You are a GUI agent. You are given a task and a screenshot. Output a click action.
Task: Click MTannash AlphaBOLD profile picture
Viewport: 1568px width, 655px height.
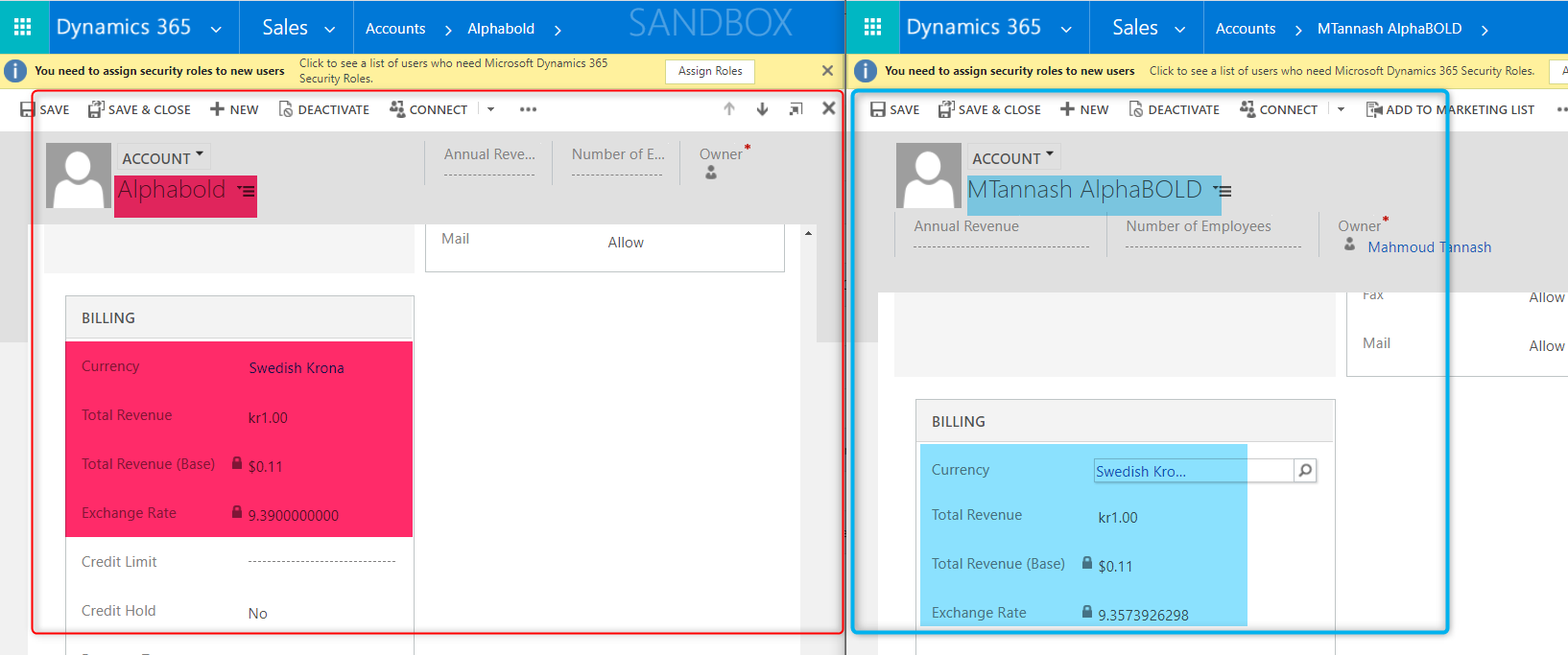929,175
